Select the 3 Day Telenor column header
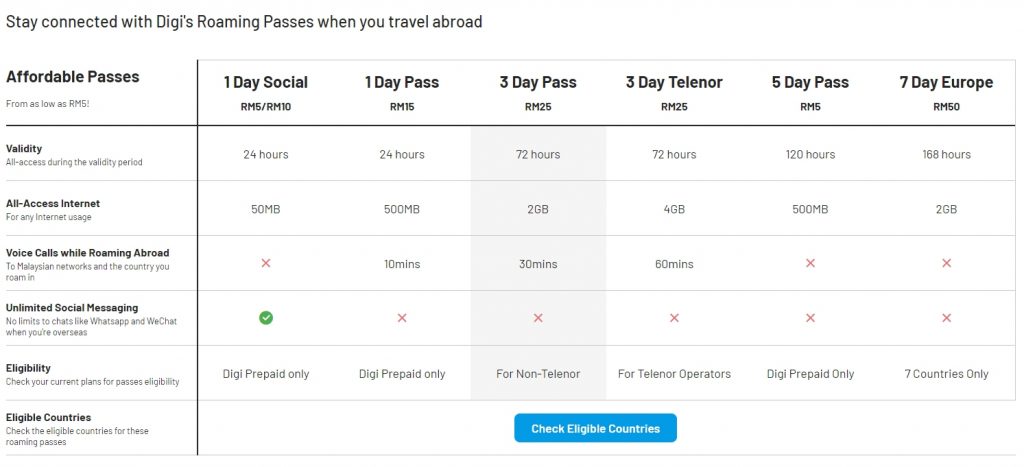 point(674,83)
